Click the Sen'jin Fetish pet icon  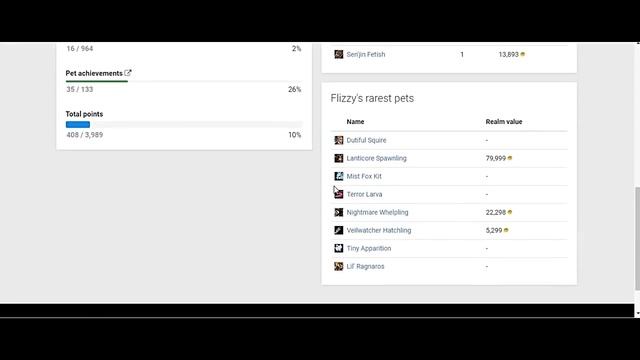[x=339, y=54]
